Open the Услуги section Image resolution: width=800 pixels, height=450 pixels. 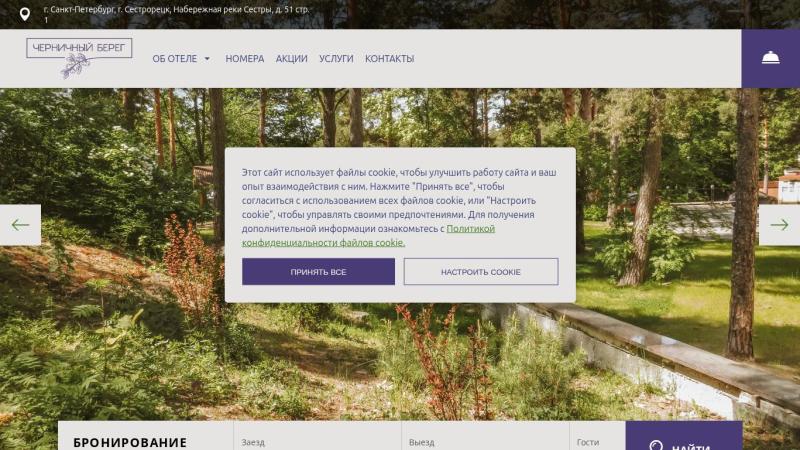click(x=336, y=59)
